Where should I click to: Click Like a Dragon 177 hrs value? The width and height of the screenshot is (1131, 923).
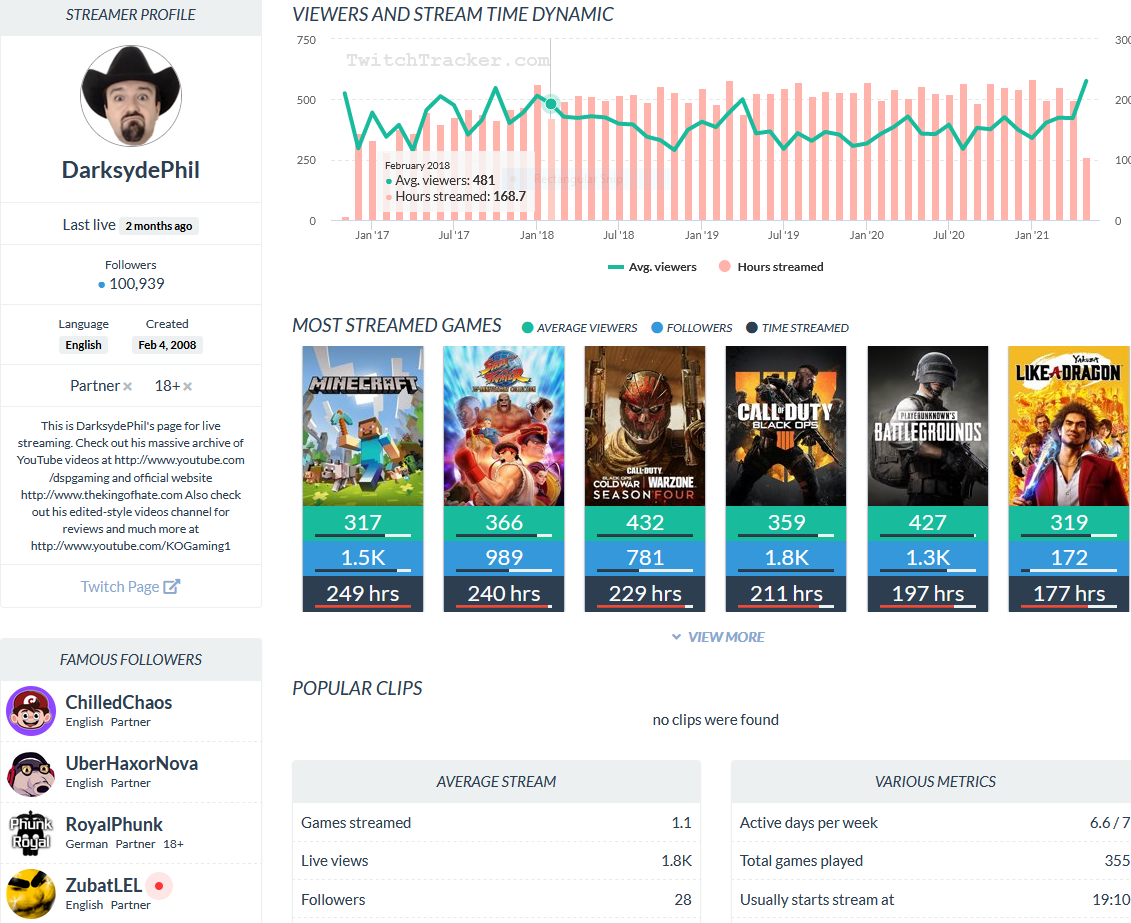tap(1069, 593)
